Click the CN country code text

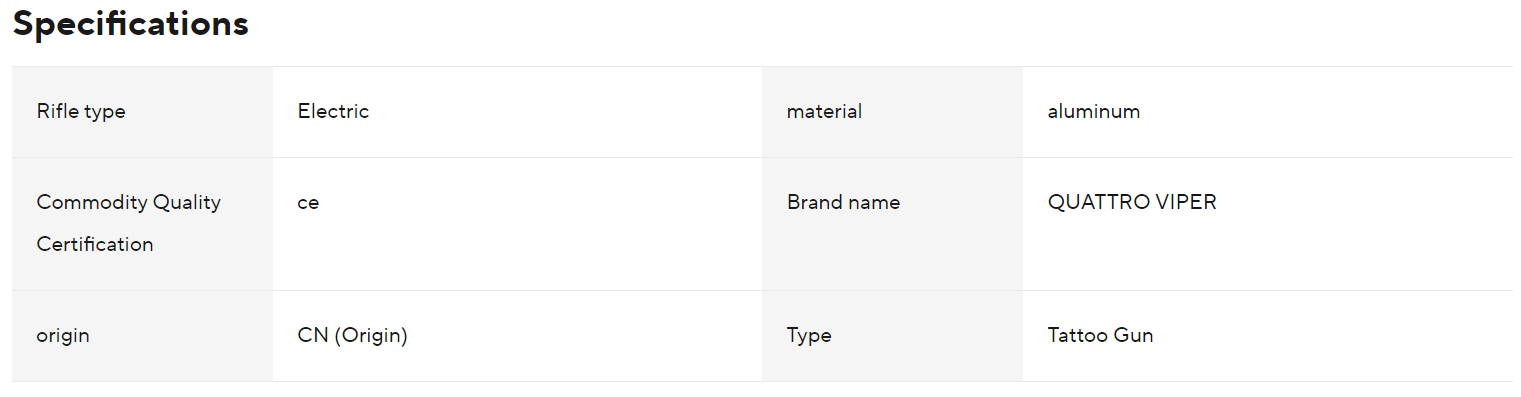point(313,335)
